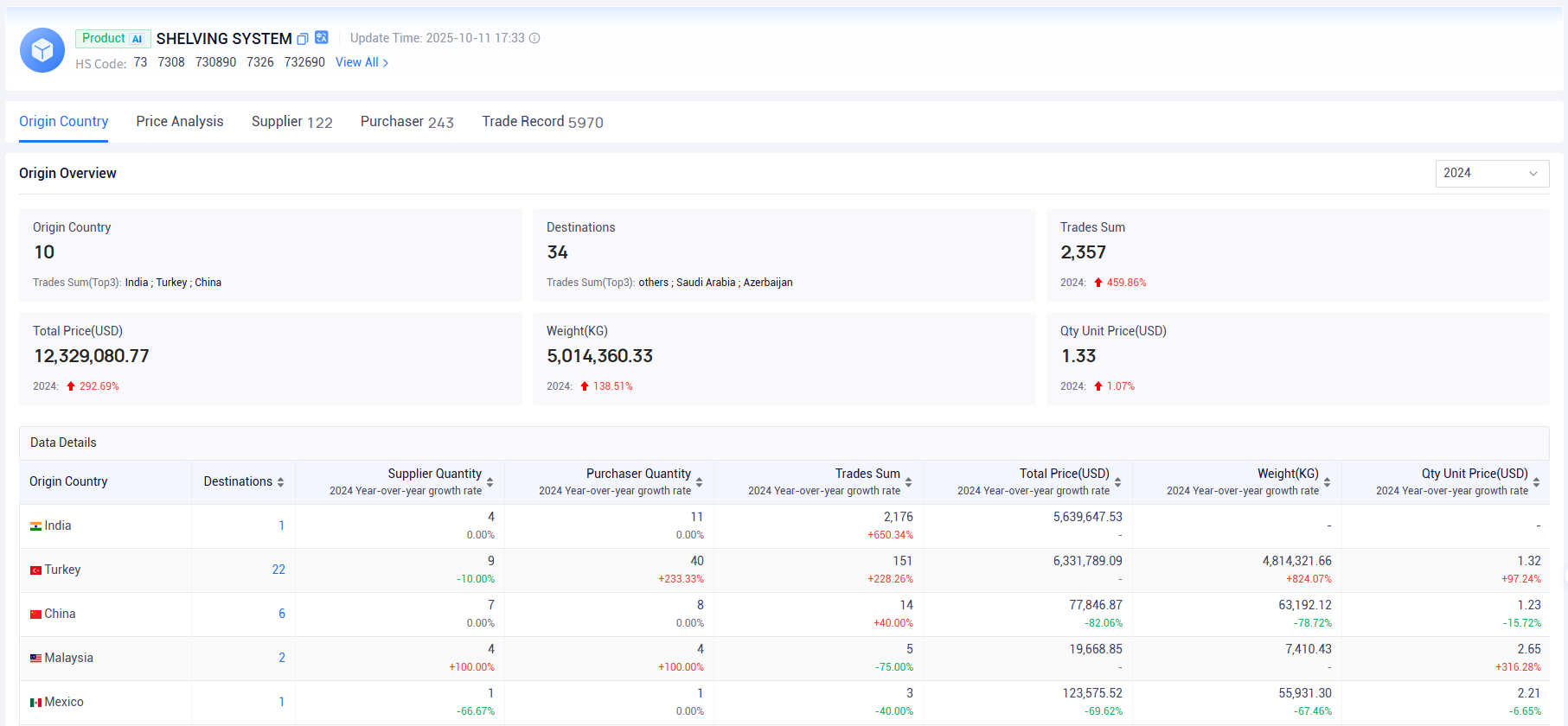Click the 459.86% trades growth figure
This screenshot has width=1568, height=726.
[x=1127, y=283]
